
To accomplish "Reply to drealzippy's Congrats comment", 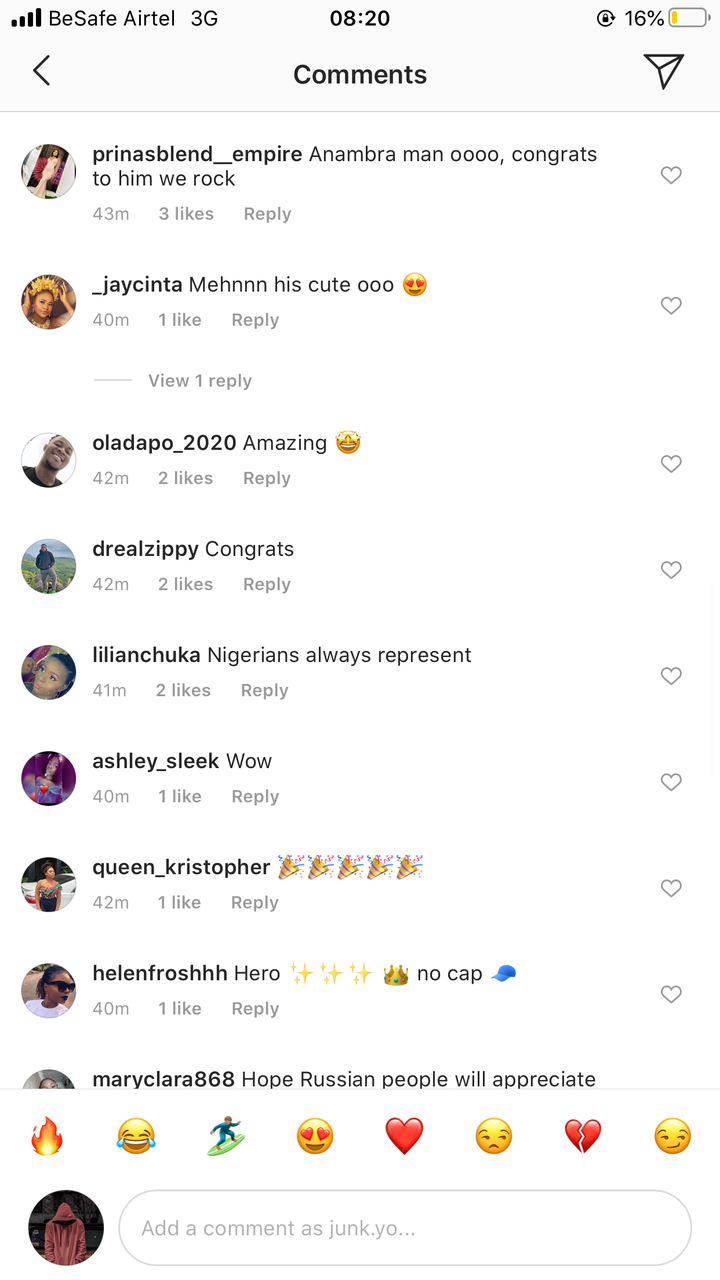I will [x=266, y=585].
